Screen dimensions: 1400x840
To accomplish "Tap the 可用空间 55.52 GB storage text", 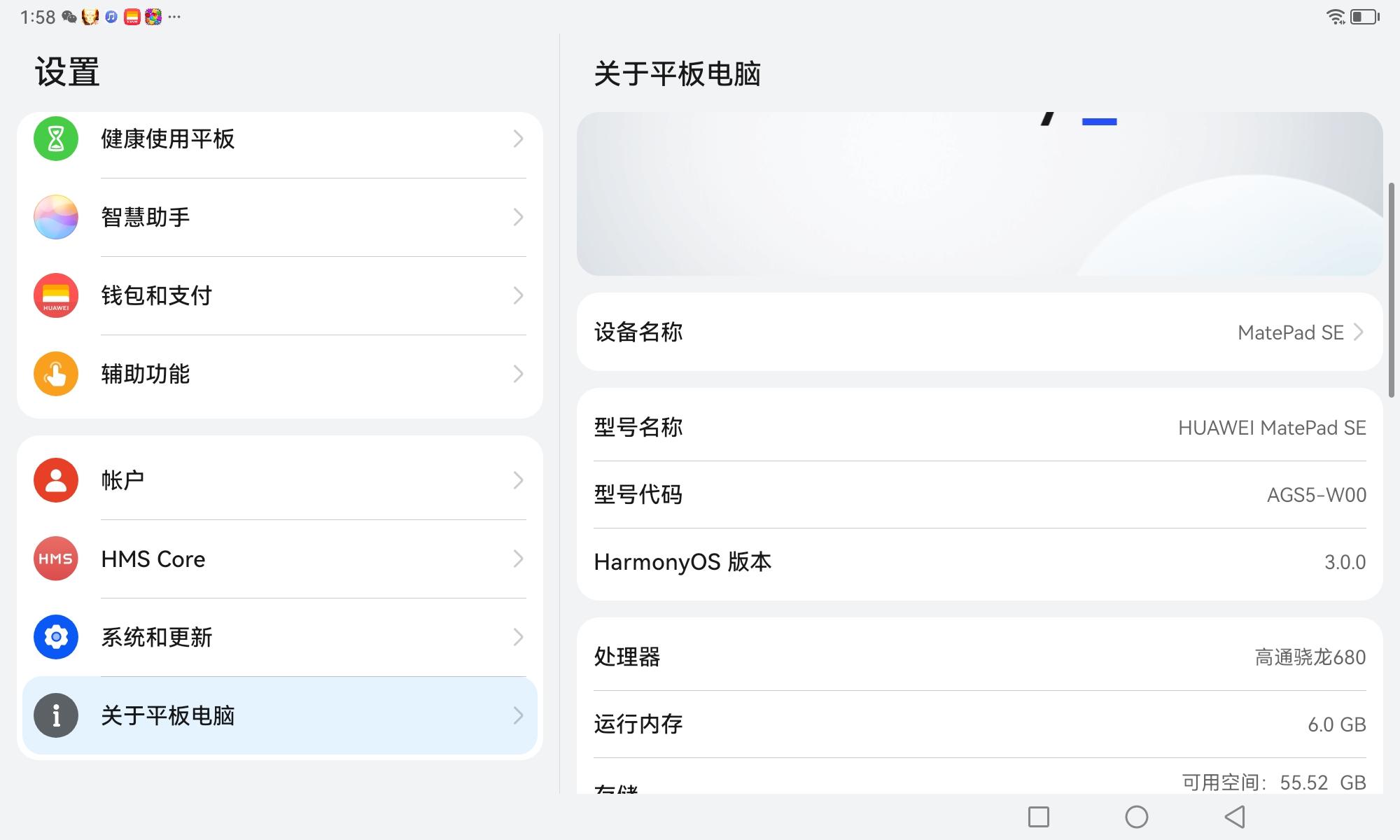I will pos(1274,782).
